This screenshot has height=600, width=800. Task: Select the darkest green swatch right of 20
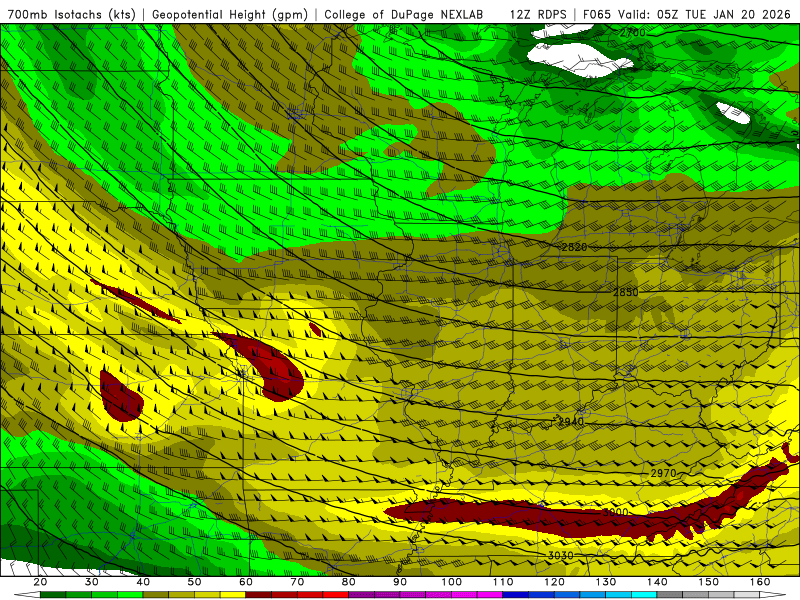pos(53,594)
